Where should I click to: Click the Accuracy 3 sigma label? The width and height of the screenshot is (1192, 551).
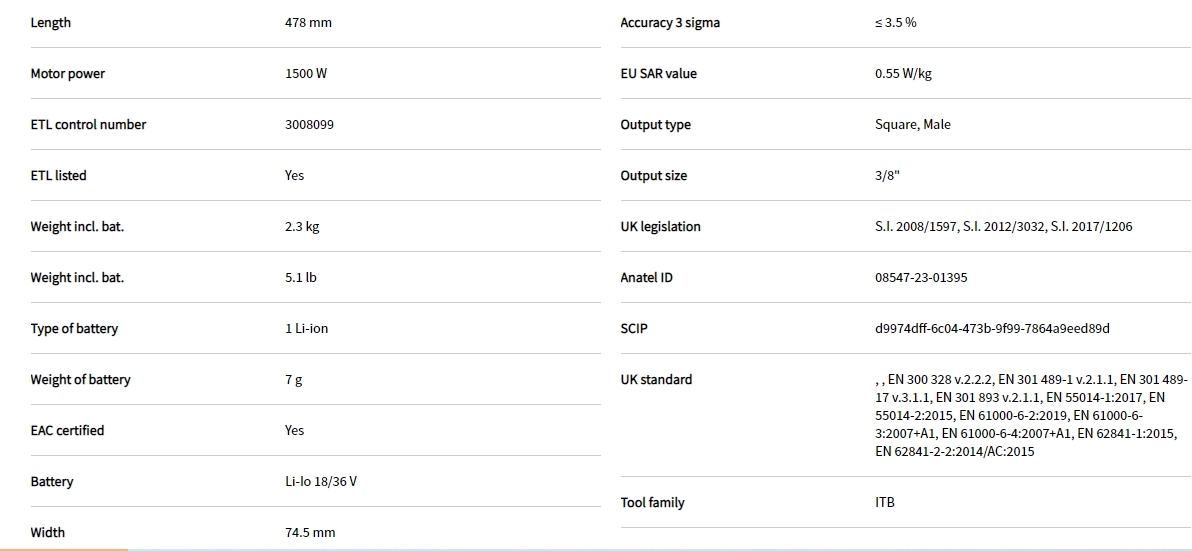[x=669, y=23]
